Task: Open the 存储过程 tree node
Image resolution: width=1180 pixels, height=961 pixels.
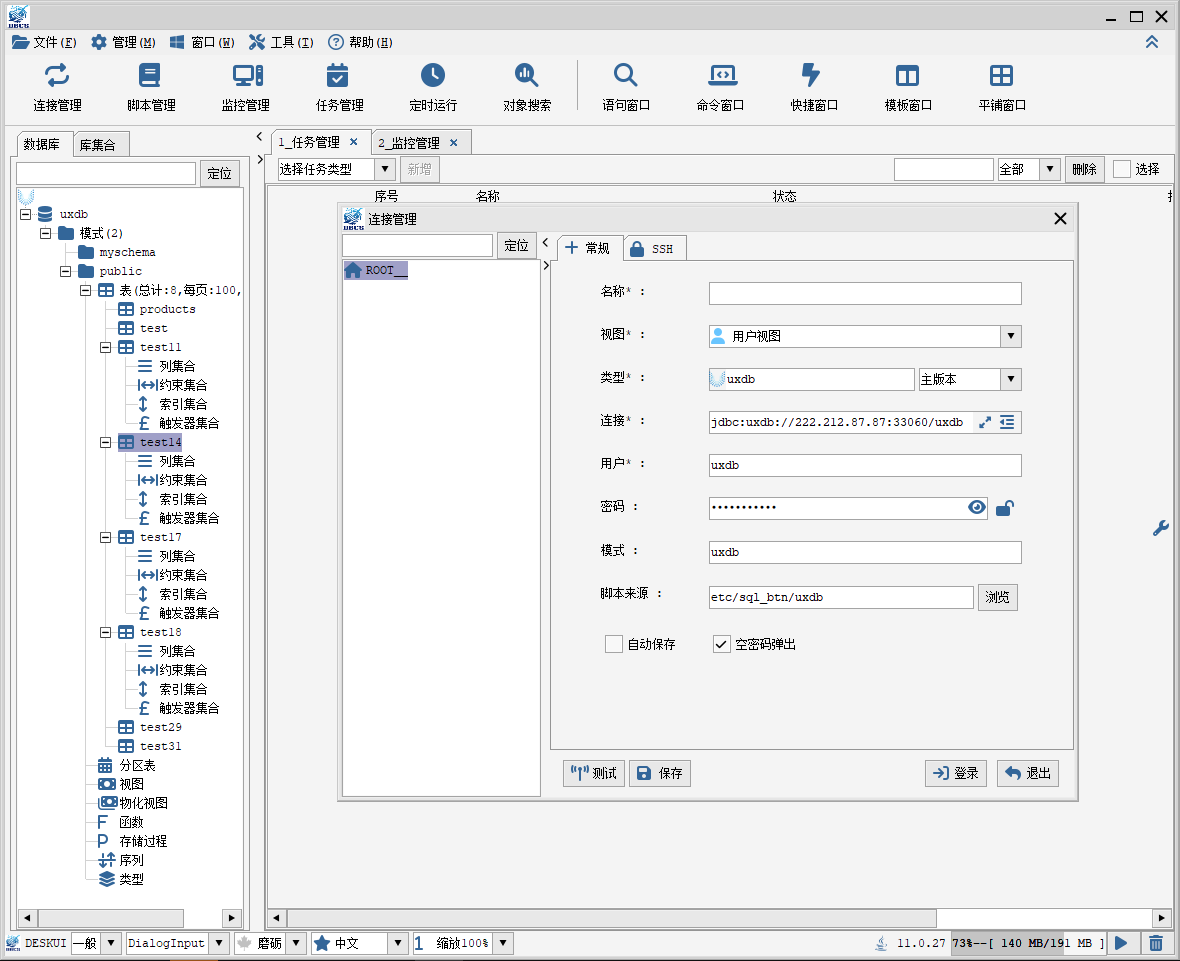Action: click(132, 841)
